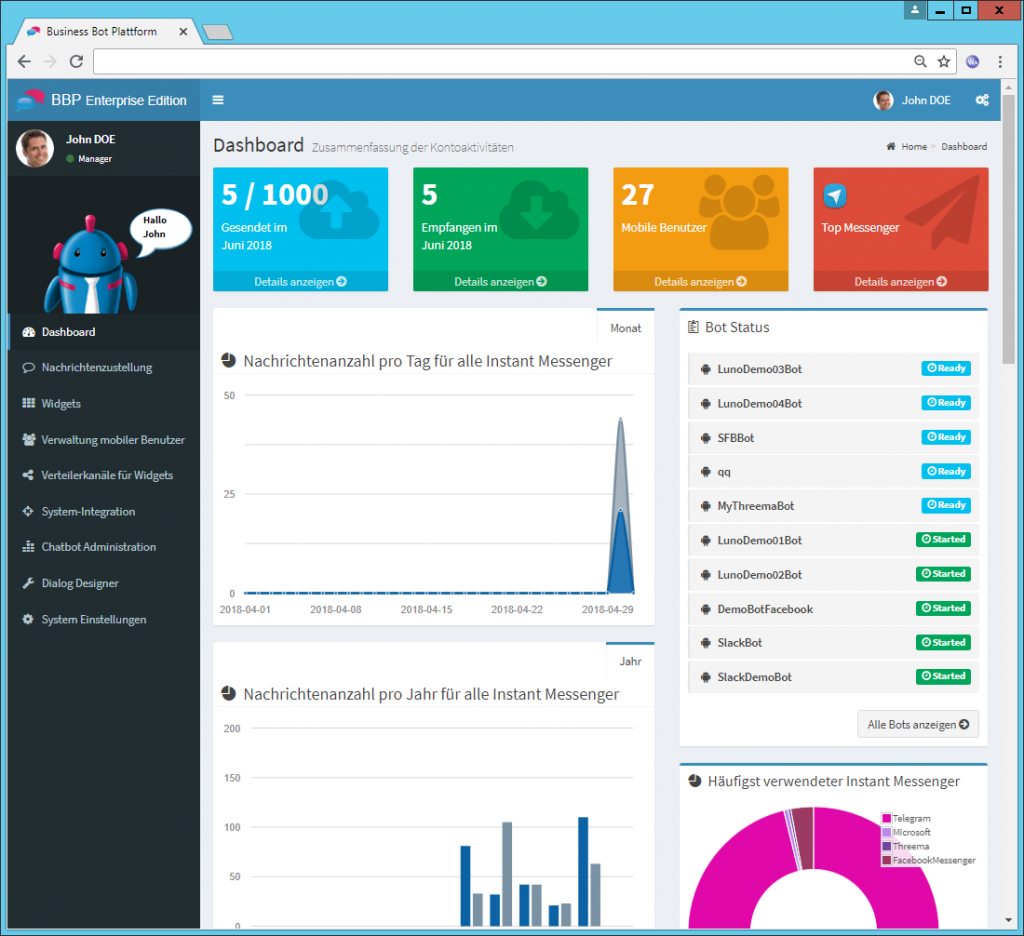Click the SFBBot android icon

click(705, 438)
